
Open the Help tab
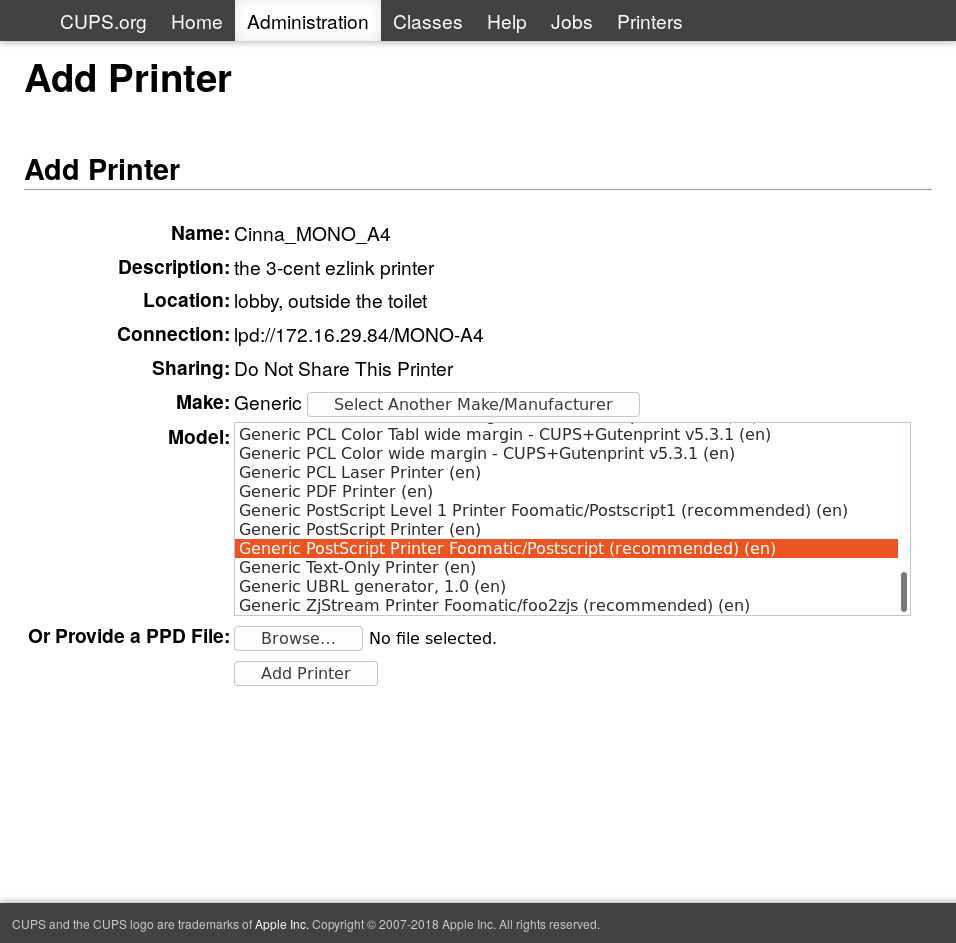click(x=506, y=22)
